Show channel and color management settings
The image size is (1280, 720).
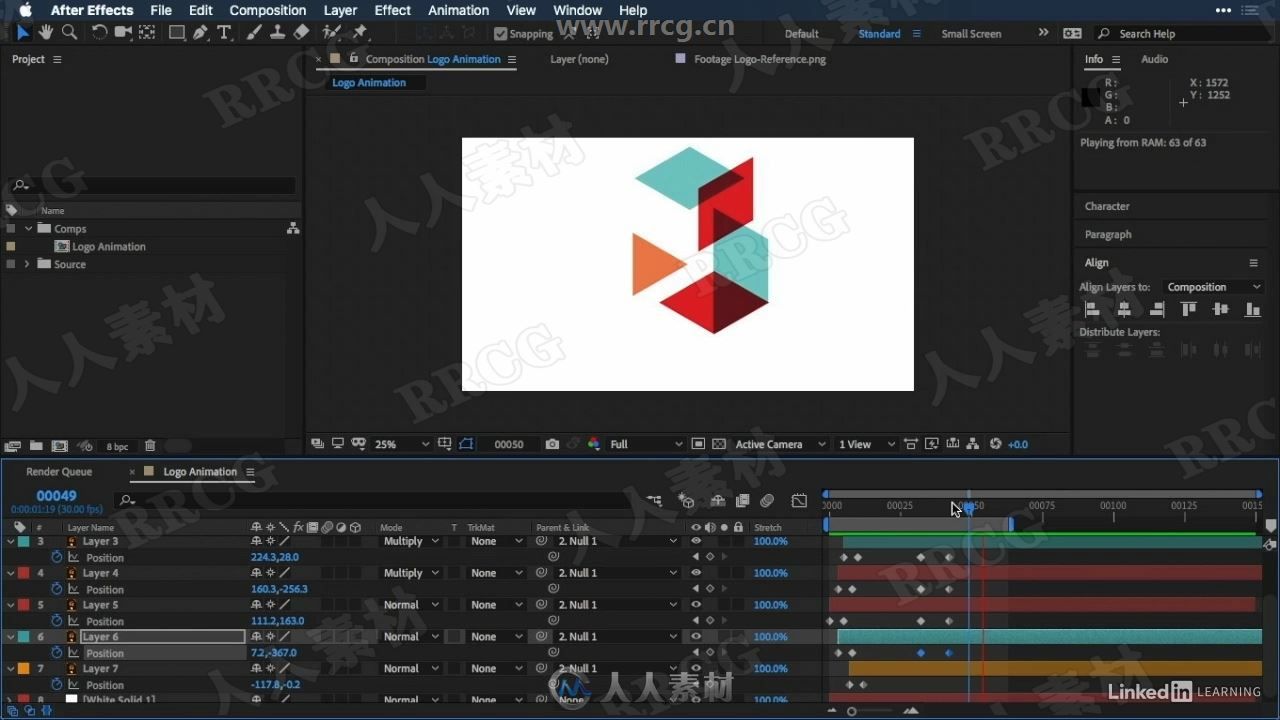(x=594, y=444)
